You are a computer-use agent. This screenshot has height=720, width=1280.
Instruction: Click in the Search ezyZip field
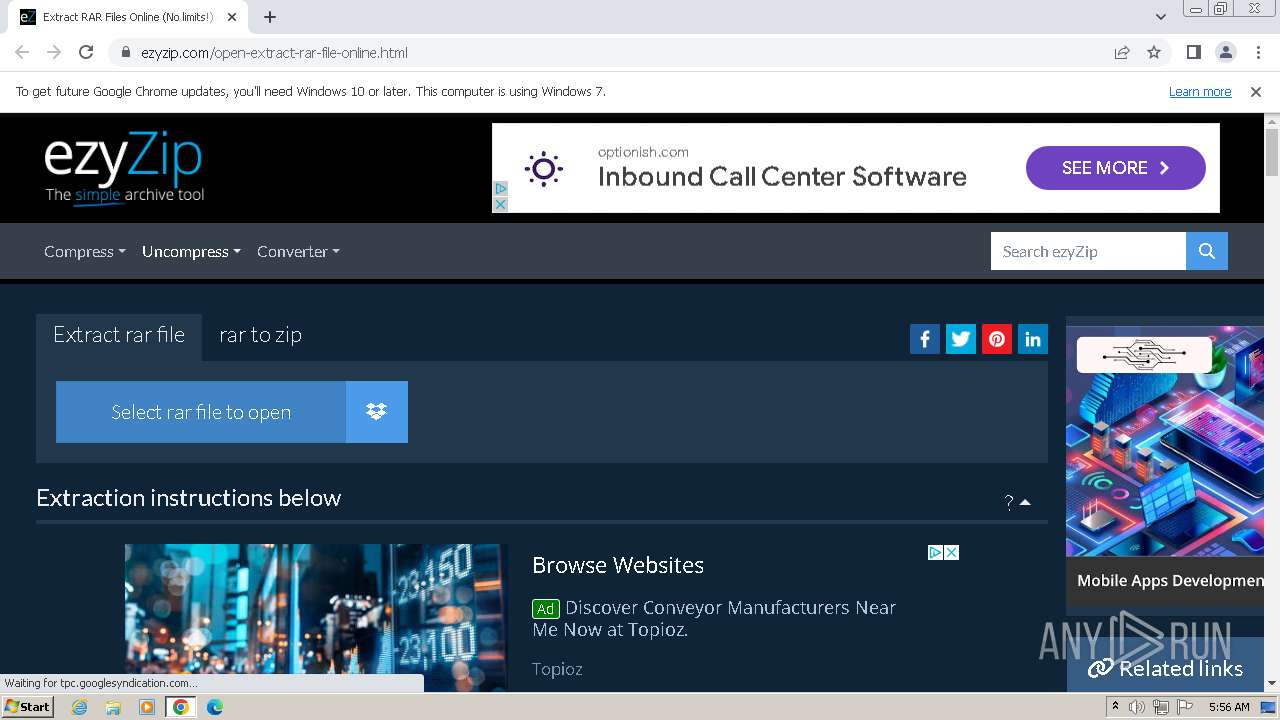[x=1088, y=251]
